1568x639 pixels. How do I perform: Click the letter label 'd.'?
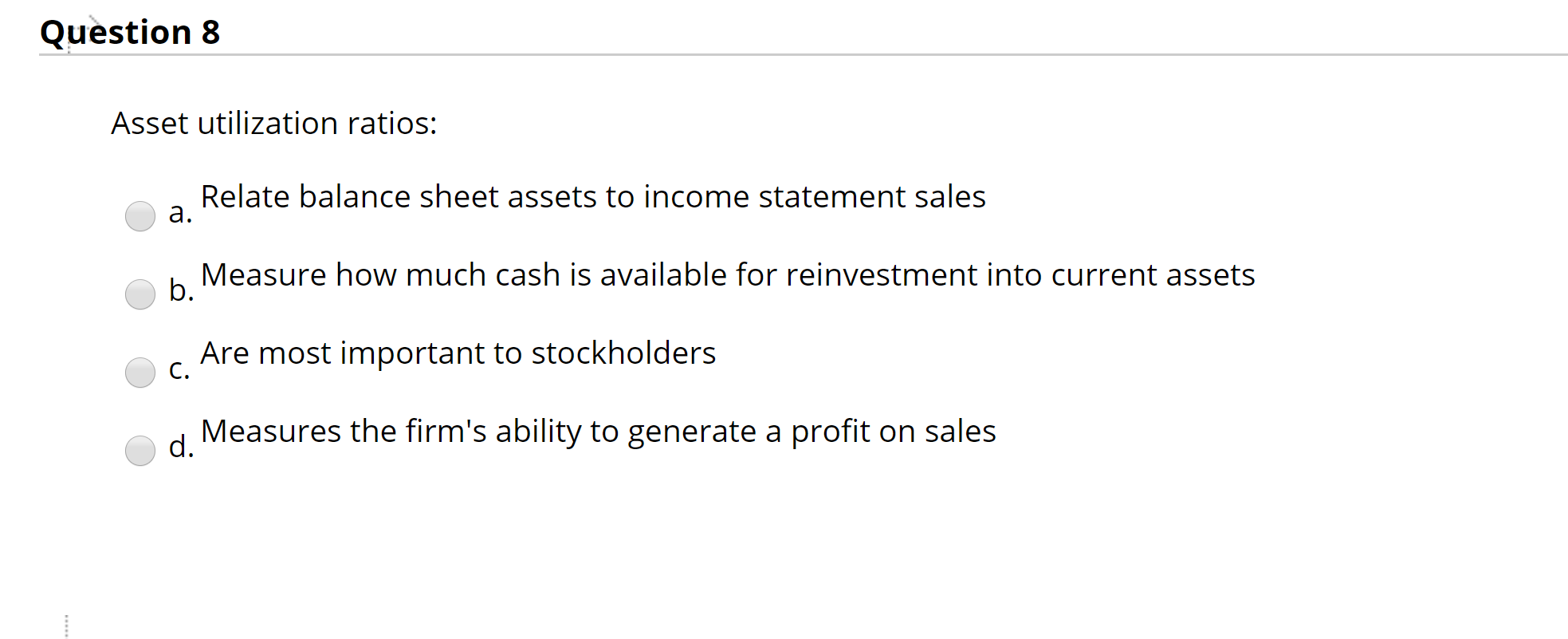[181, 448]
